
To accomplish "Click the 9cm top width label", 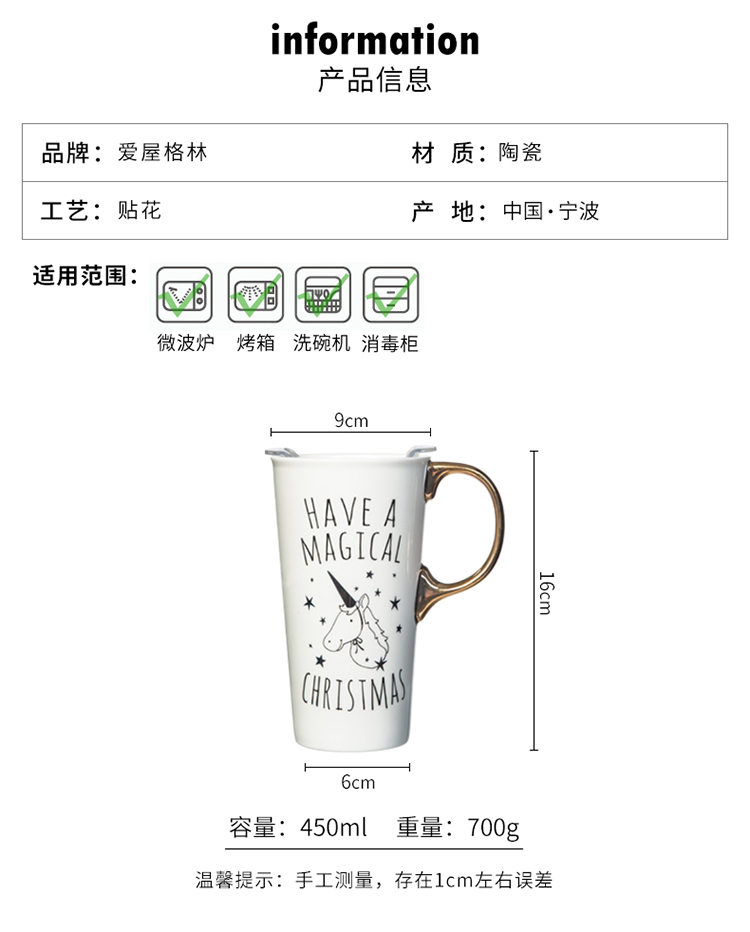I will click(x=351, y=421).
